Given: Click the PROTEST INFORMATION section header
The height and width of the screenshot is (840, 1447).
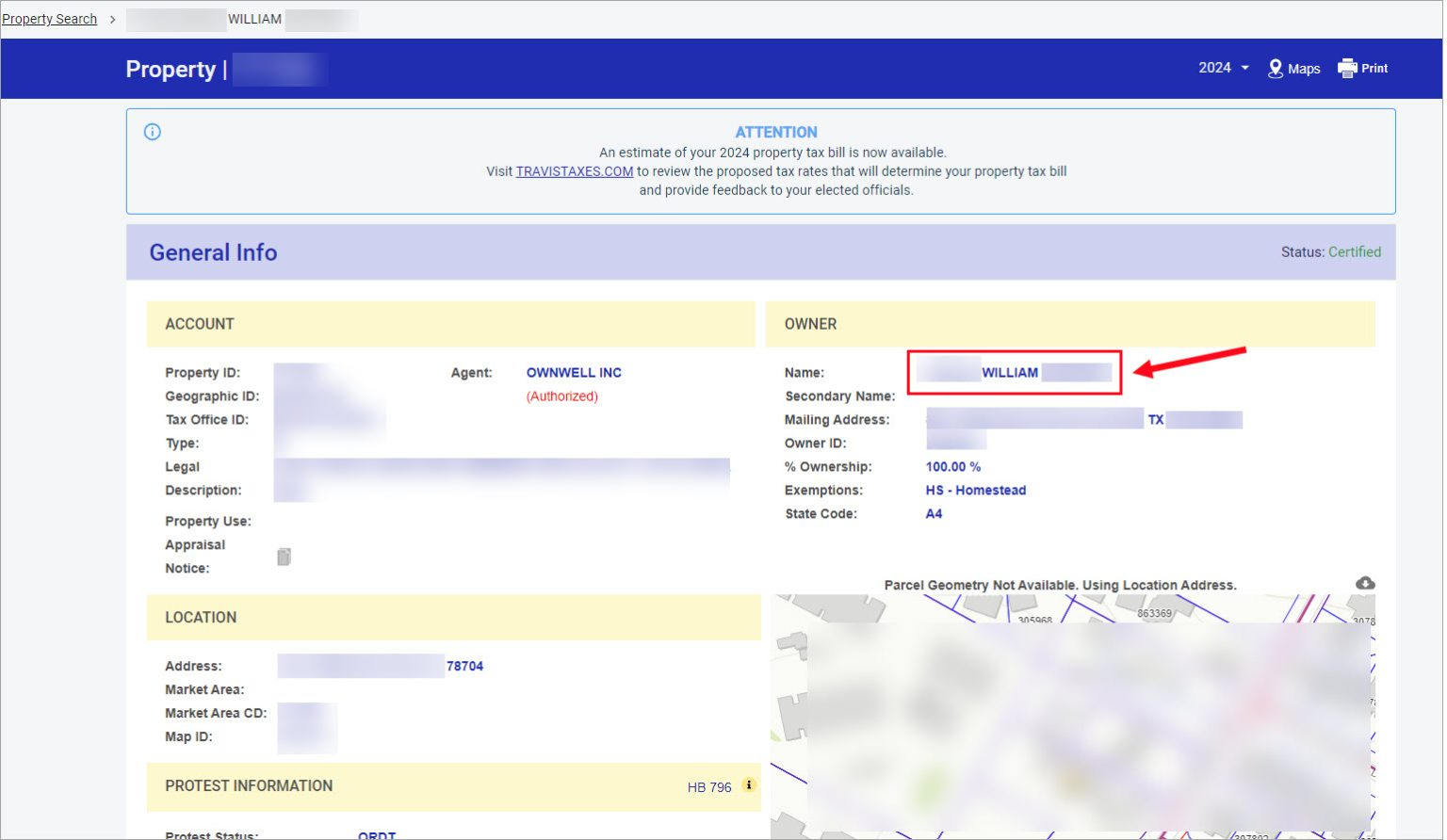Looking at the screenshot, I should click(x=248, y=786).
